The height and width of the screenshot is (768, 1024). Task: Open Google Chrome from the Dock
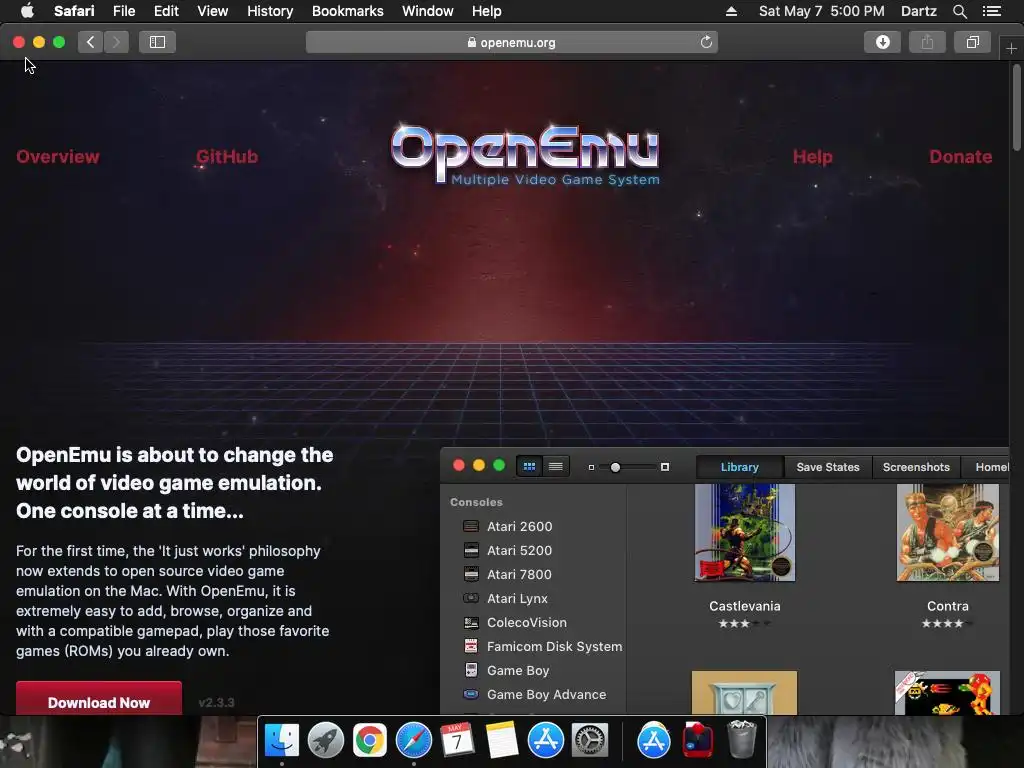point(370,740)
